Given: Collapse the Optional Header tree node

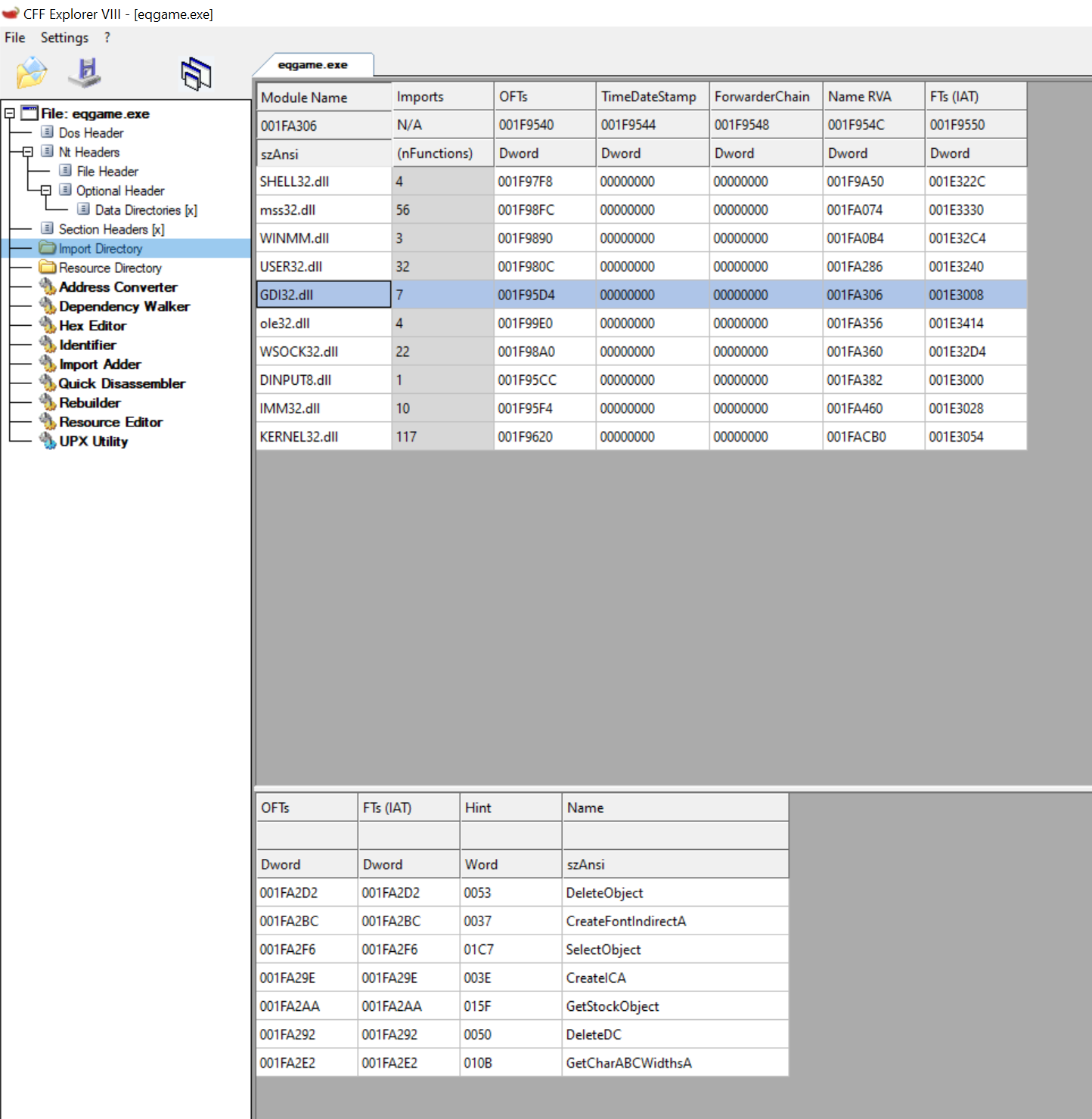Looking at the screenshot, I should click(x=46, y=191).
